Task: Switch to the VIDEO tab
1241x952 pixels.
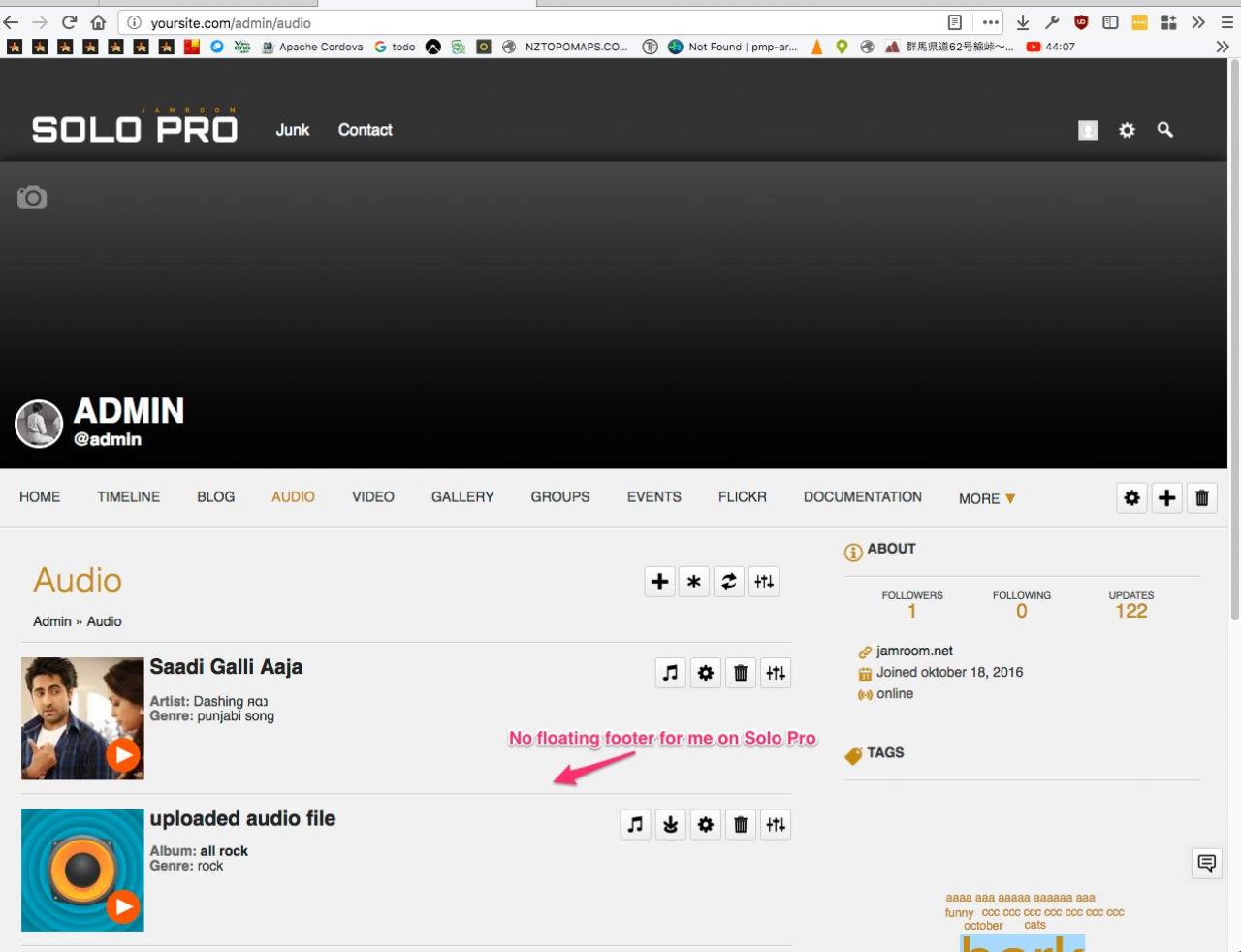Action: point(372,497)
